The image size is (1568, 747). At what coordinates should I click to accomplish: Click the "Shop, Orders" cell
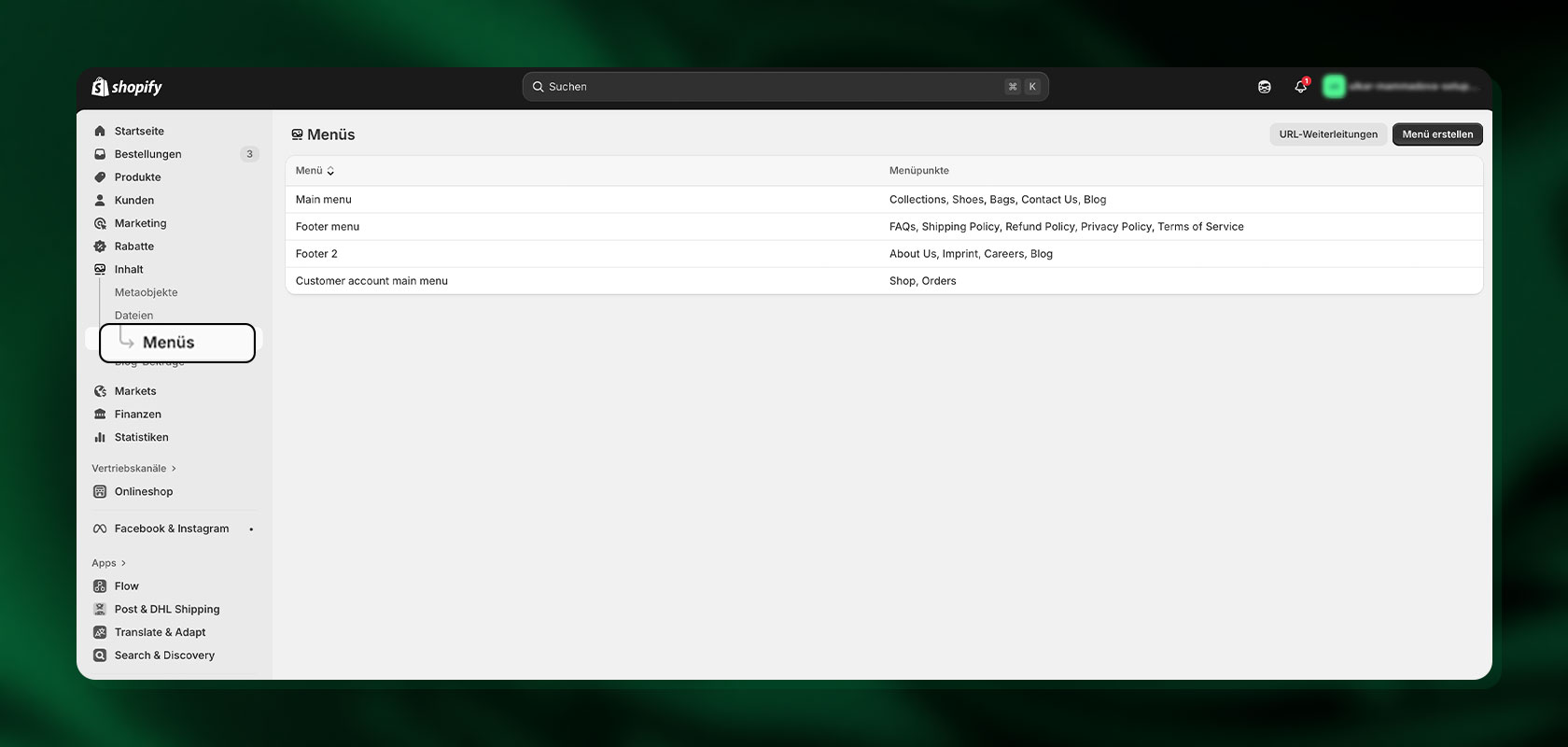[x=923, y=281]
